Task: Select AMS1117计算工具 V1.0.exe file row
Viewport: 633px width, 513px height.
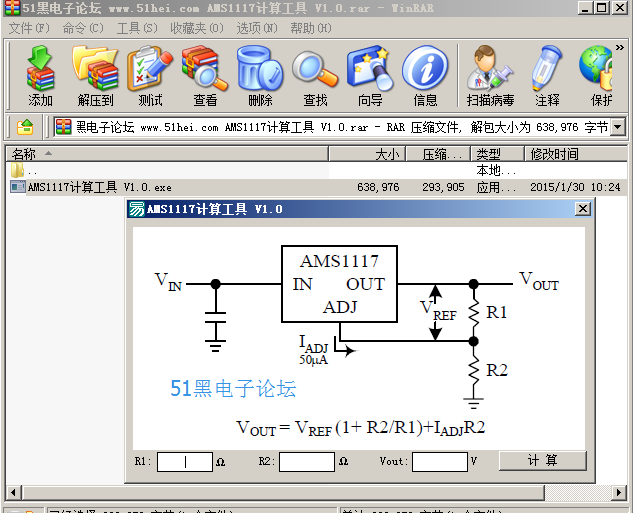Action: point(316,187)
